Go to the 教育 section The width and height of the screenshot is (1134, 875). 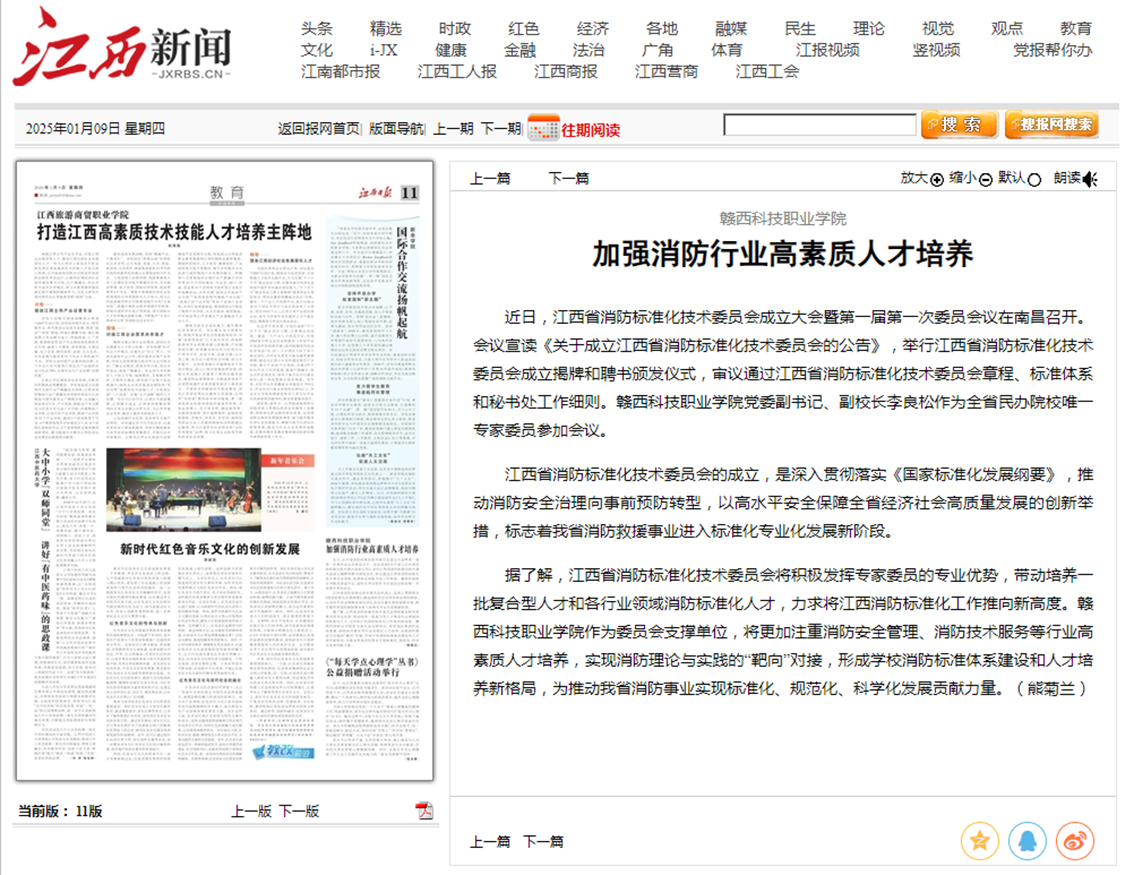(x=1076, y=28)
